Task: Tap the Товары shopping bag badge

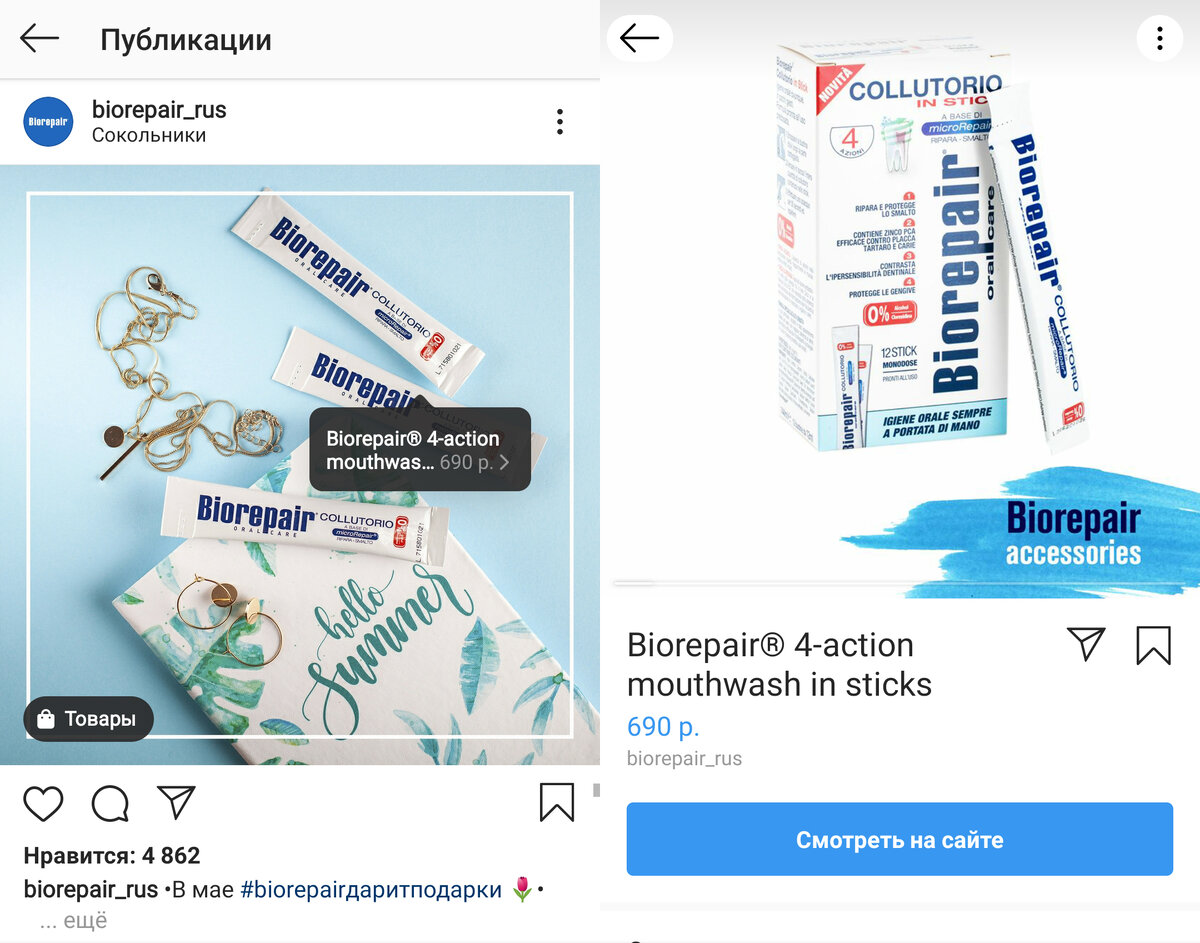Action: [x=88, y=719]
